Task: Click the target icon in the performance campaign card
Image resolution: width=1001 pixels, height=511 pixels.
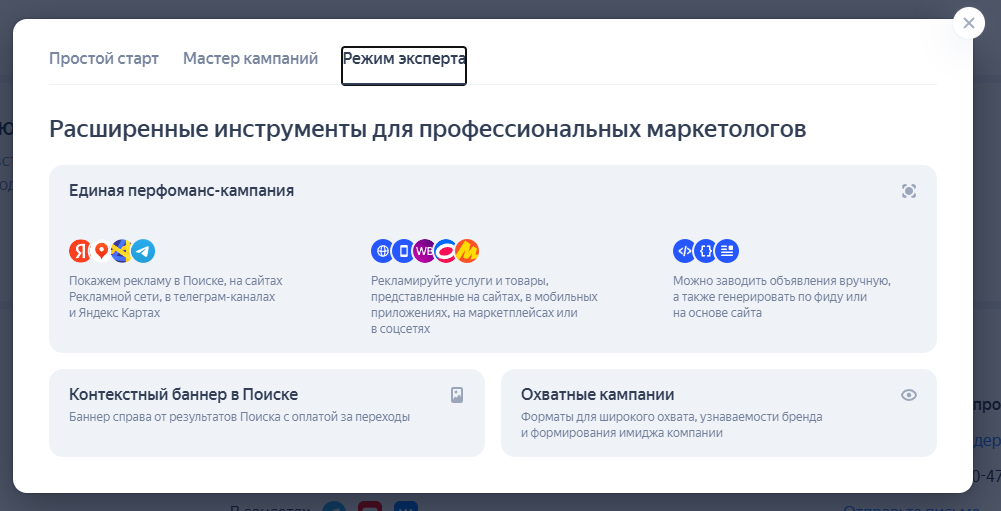Action: tap(908, 191)
